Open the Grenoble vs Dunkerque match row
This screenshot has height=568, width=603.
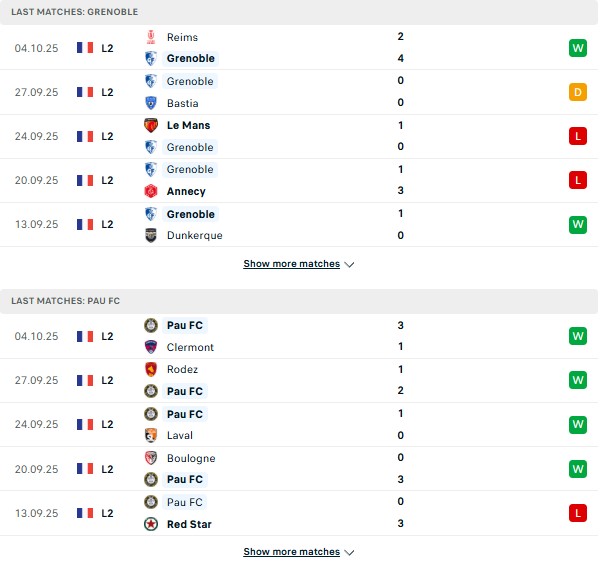click(x=300, y=225)
